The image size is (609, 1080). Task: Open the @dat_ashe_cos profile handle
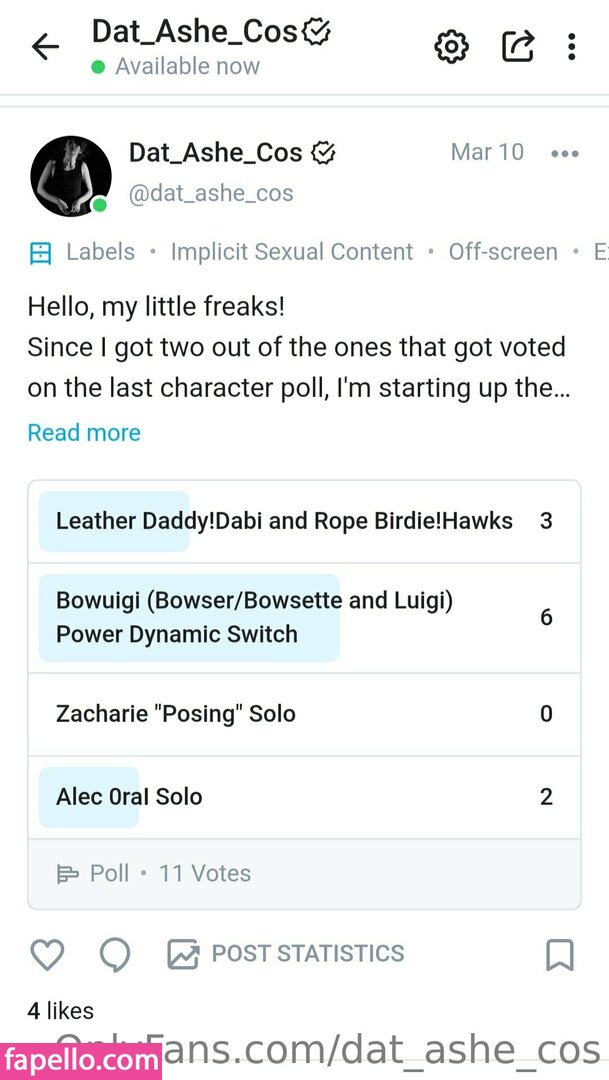211,193
